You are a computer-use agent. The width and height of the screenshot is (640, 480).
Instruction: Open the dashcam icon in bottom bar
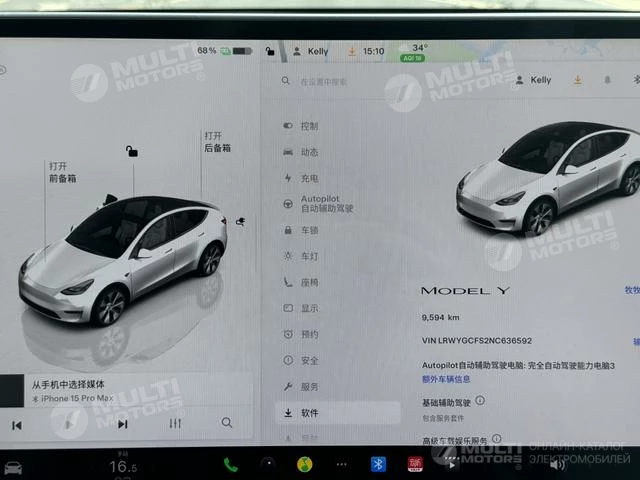coord(269,464)
